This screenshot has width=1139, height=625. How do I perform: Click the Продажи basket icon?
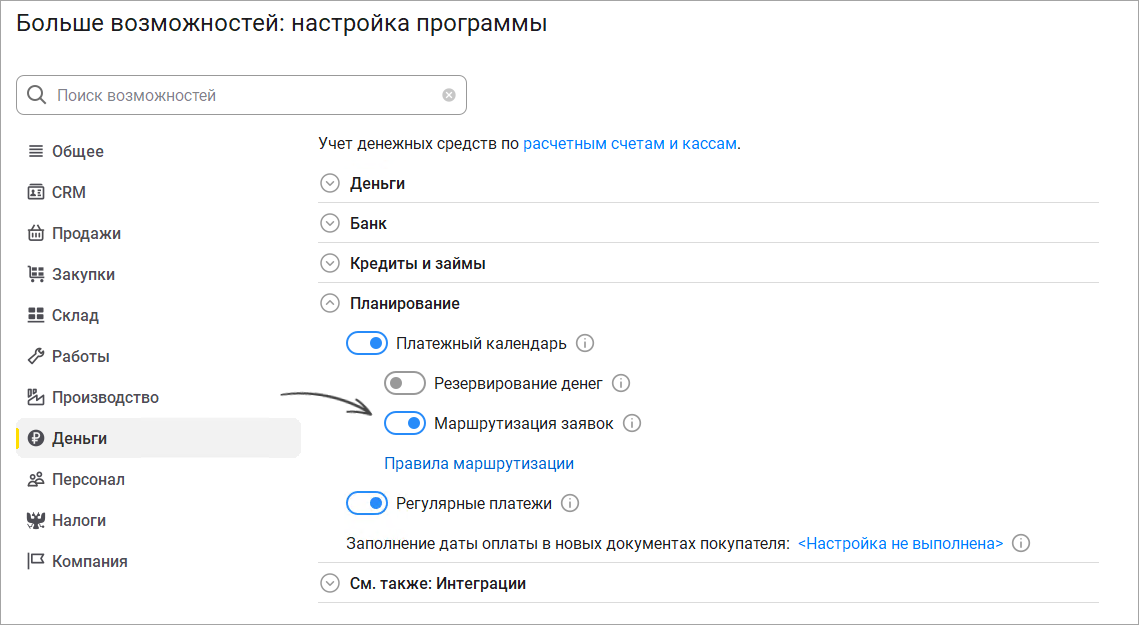pyautogui.click(x=36, y=233)
